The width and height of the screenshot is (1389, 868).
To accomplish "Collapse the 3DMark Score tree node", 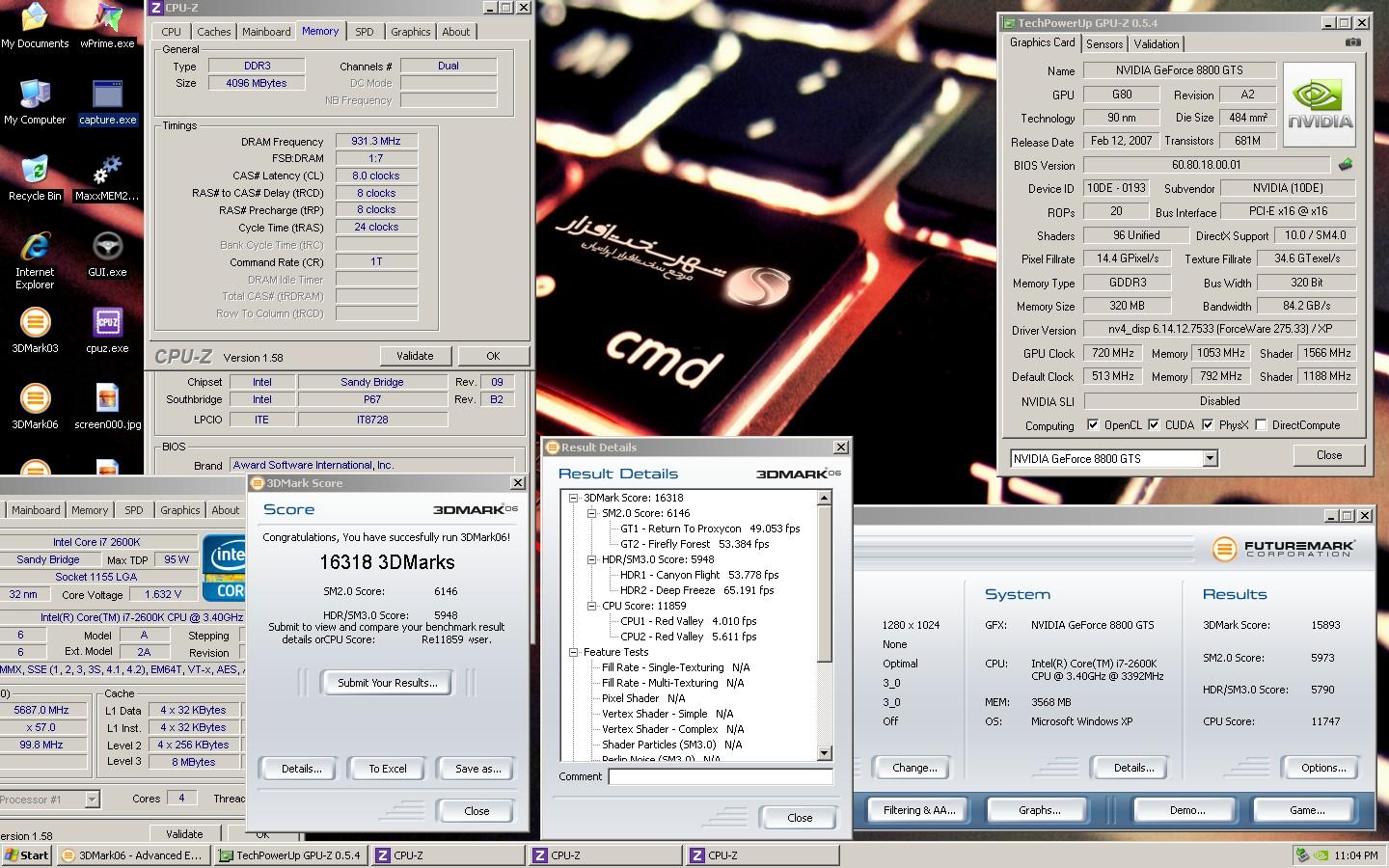I will tap(573, 498).
